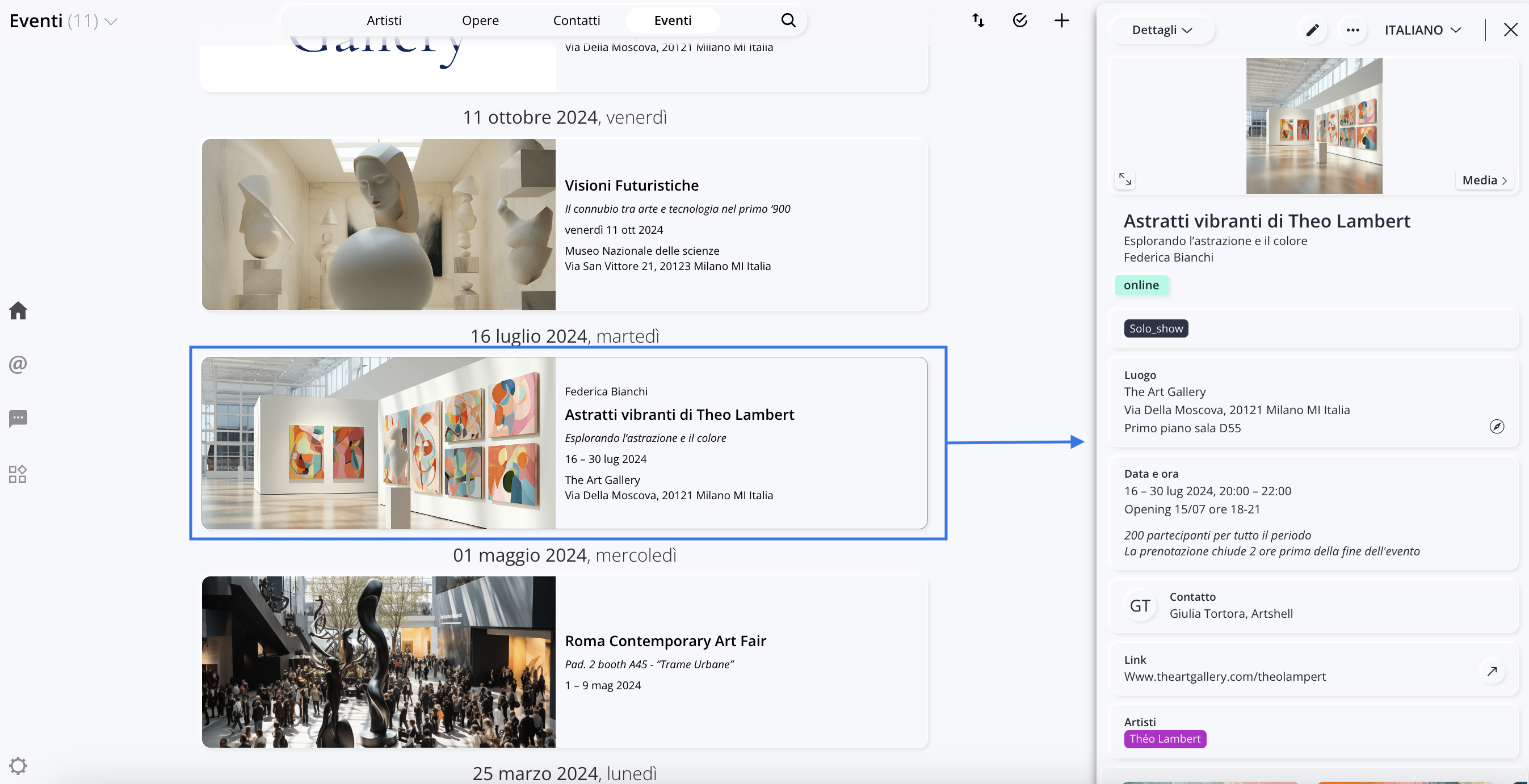Open Visioni Futuristiche sculpture thumbnail
Screen dimensions: 1529x784
379,224
